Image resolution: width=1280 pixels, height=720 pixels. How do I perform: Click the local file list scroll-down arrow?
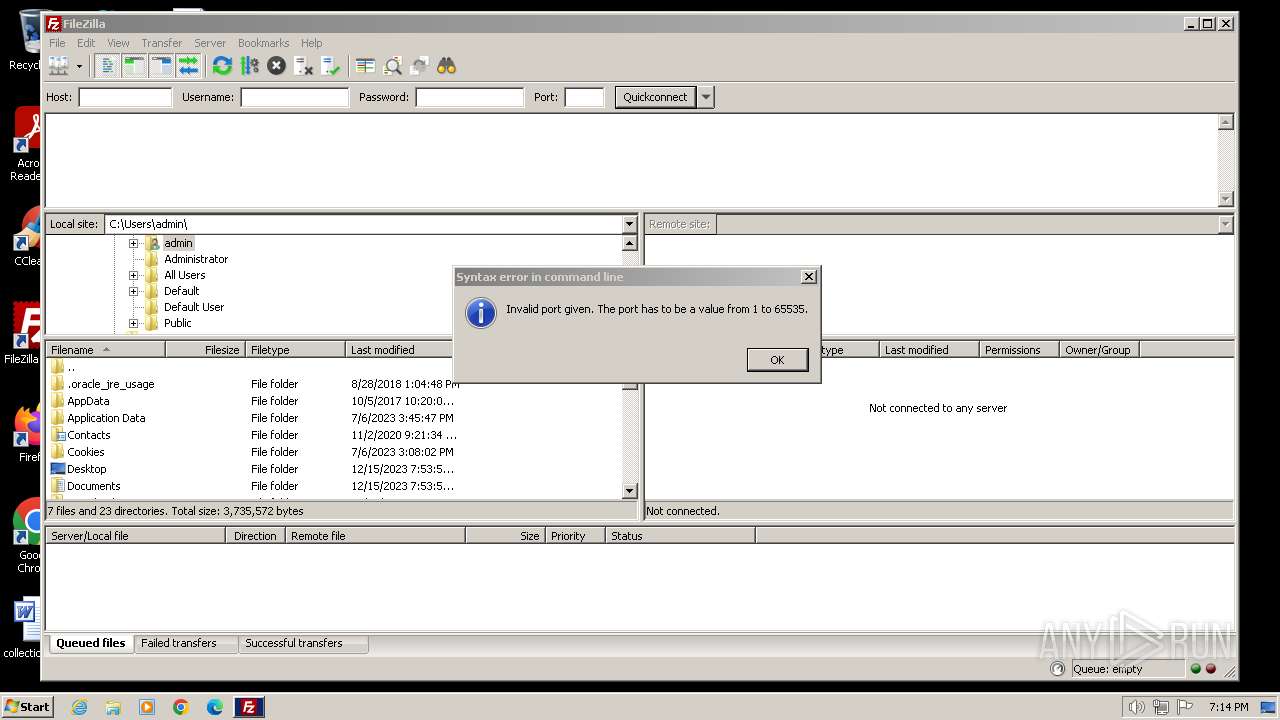[629, 491]
